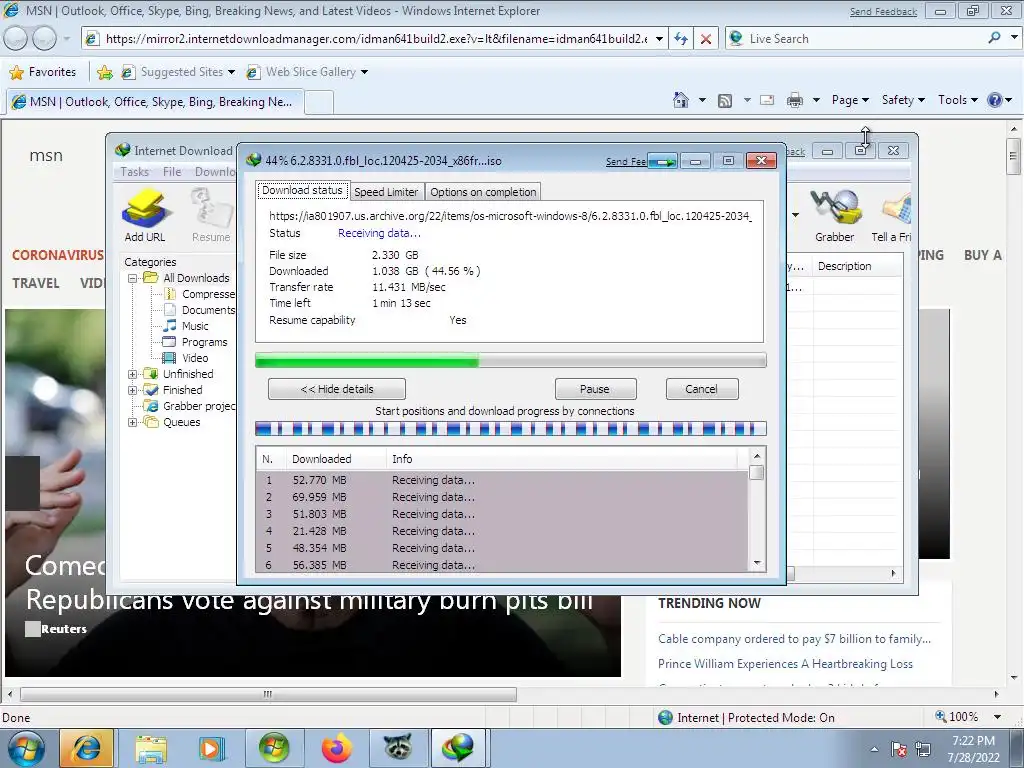Image resolution: width=1024 pixels, height=768 pixels.
Task: Select the Video category
Action: tap(187, 358)
